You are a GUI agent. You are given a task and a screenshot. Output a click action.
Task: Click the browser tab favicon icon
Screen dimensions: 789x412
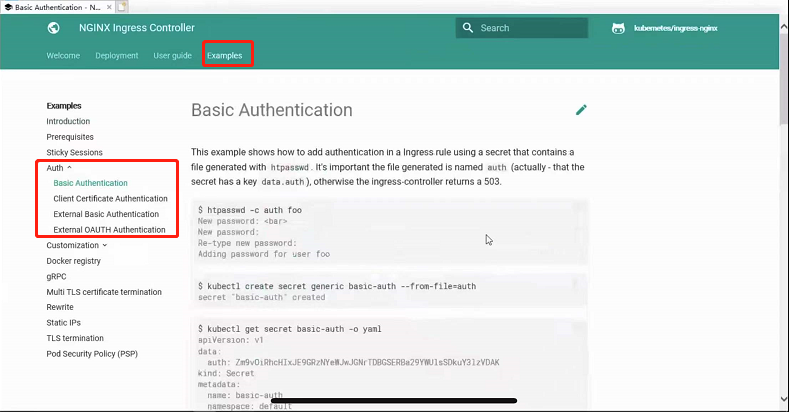(8, 7)
